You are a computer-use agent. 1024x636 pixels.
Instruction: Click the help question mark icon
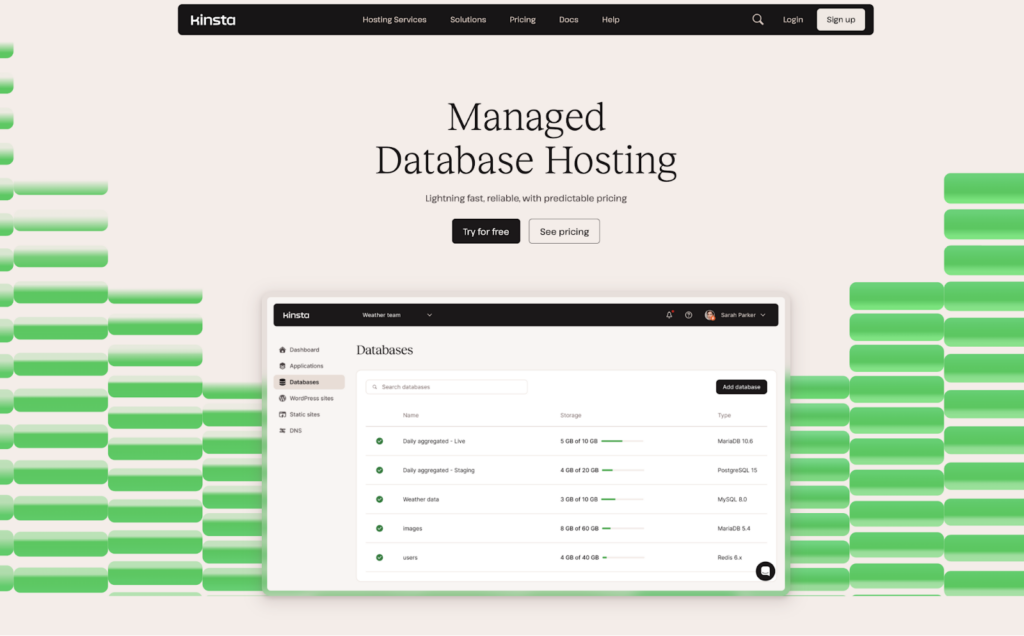pos(688,314)
